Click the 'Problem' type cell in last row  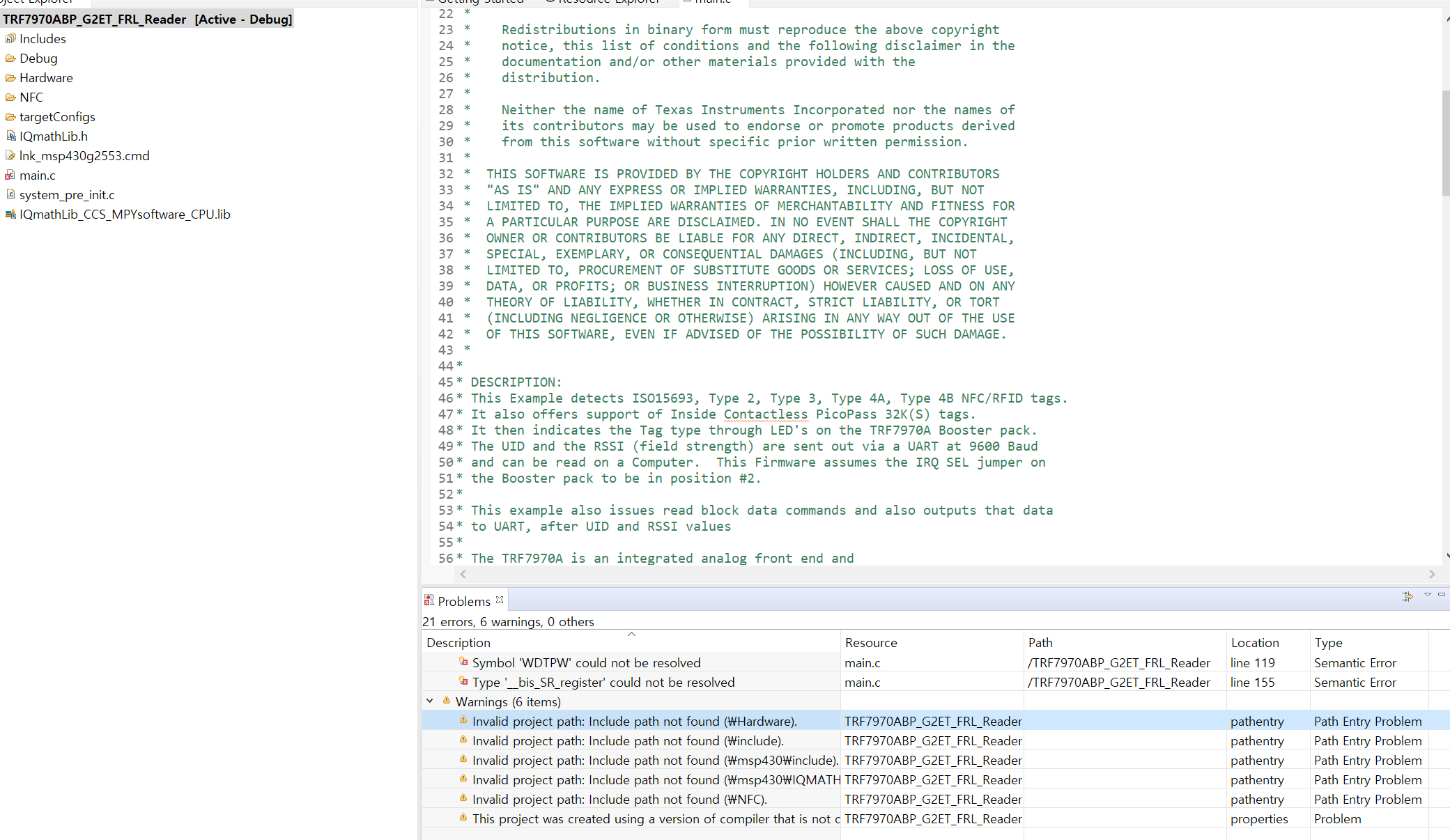(1337, 819)
